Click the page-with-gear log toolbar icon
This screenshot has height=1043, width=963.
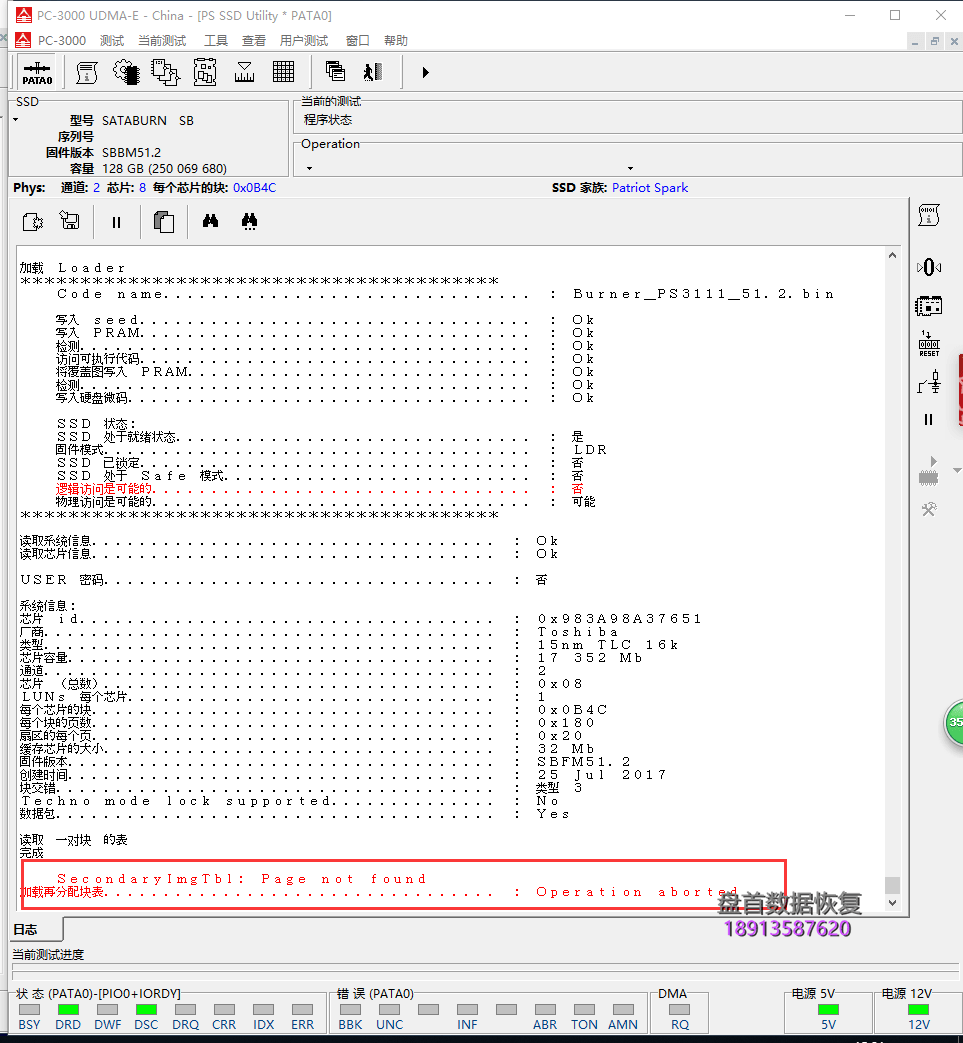point(33,222)
